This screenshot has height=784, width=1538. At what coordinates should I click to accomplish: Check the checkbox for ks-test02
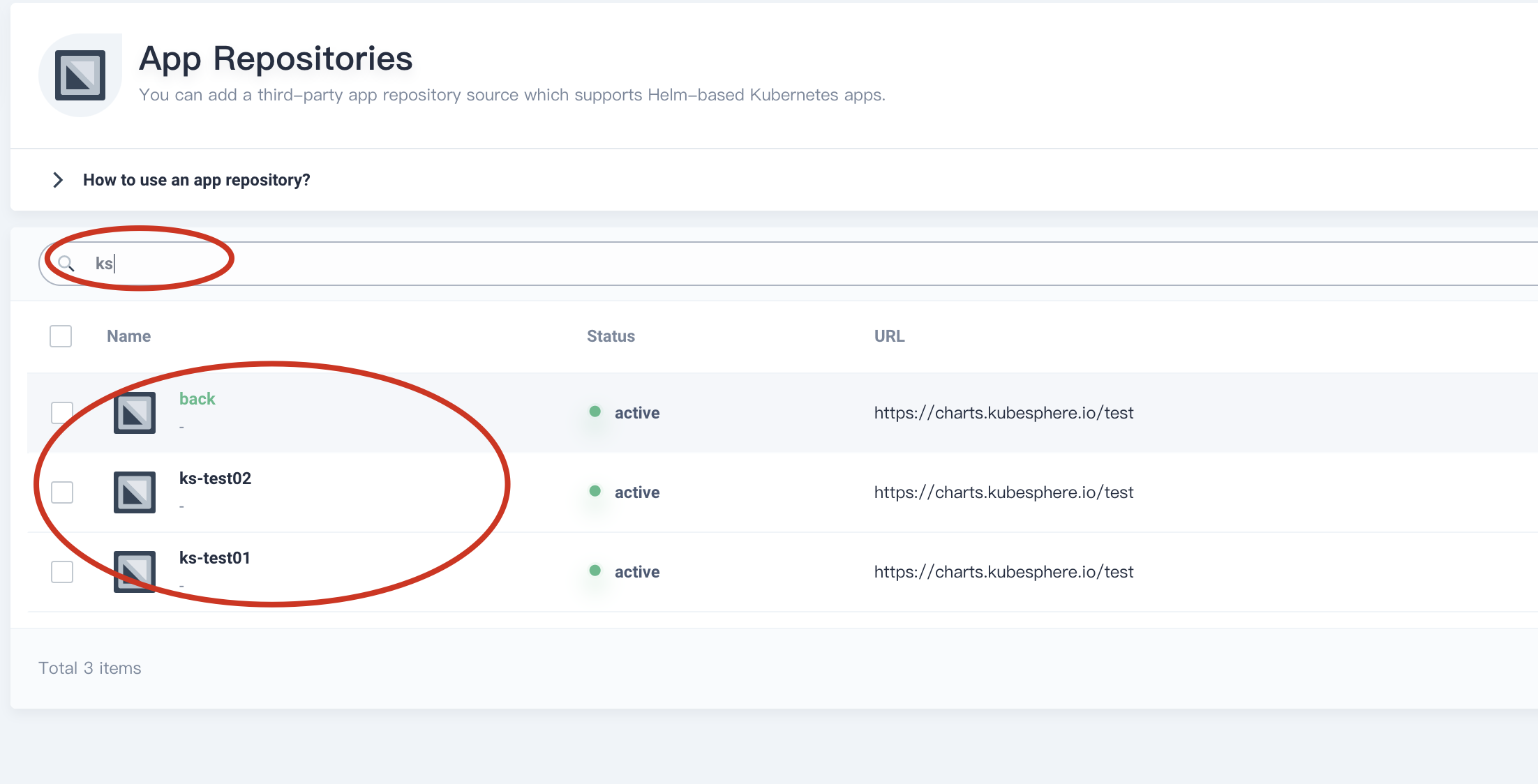62,492
